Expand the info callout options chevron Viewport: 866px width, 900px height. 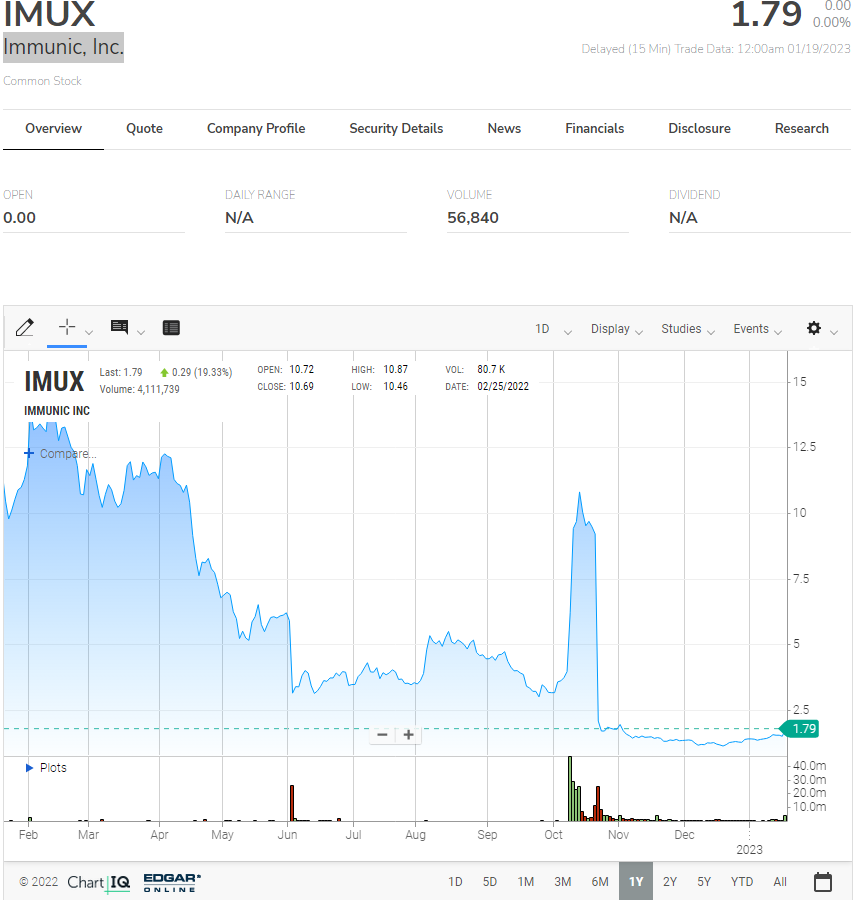coord(141,332)
